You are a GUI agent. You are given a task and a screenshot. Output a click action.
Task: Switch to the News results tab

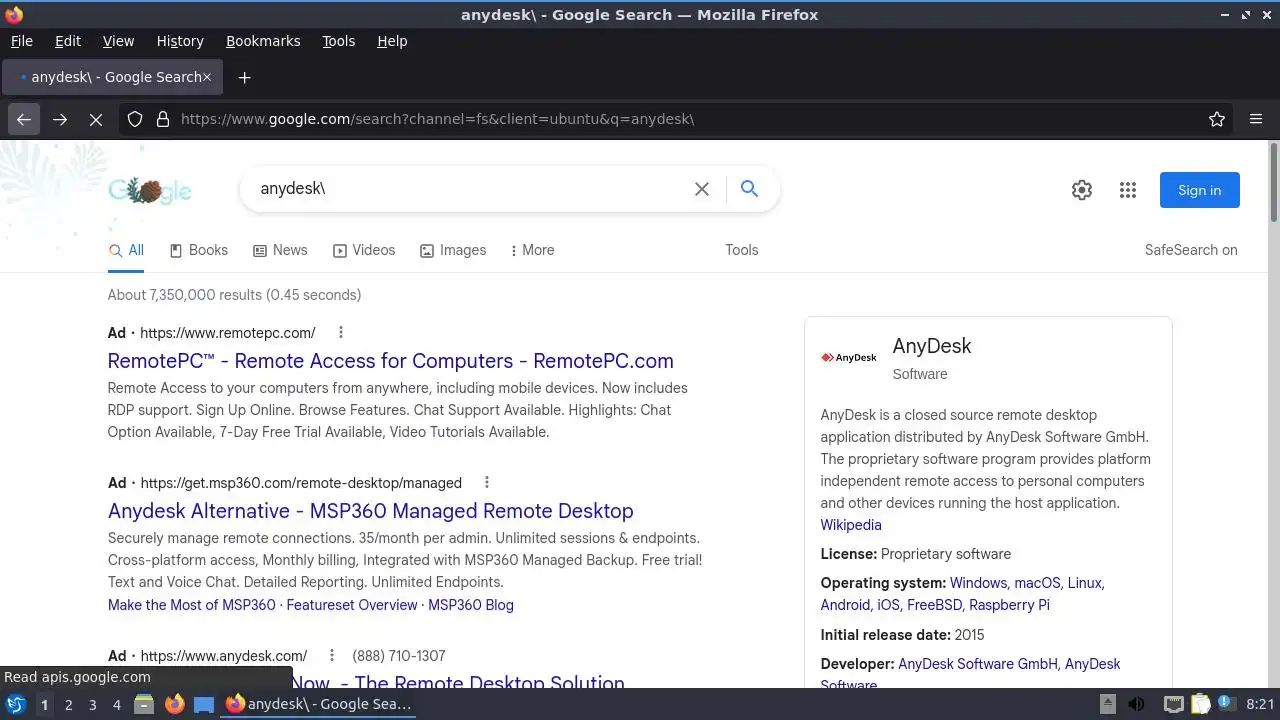coord(280,250)
